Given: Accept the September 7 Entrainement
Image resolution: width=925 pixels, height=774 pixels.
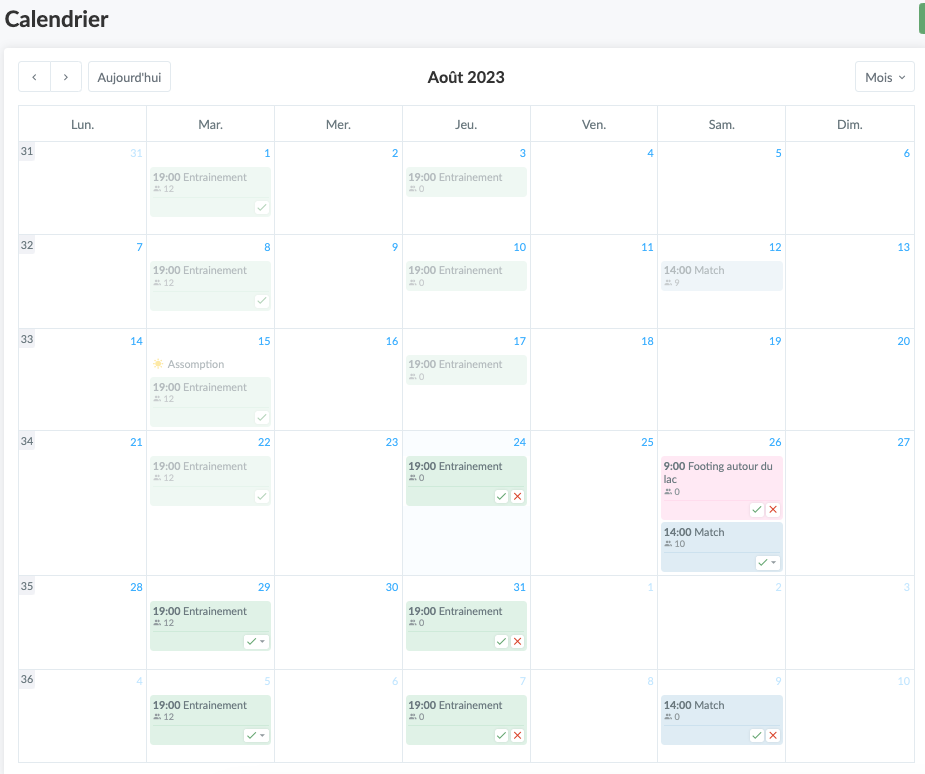Looking at the screenshot, I should coord(501,735).
